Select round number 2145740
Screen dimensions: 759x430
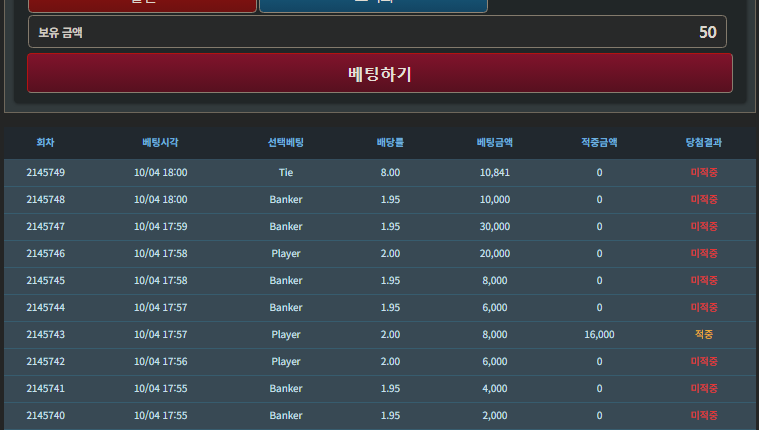point(46,415)
